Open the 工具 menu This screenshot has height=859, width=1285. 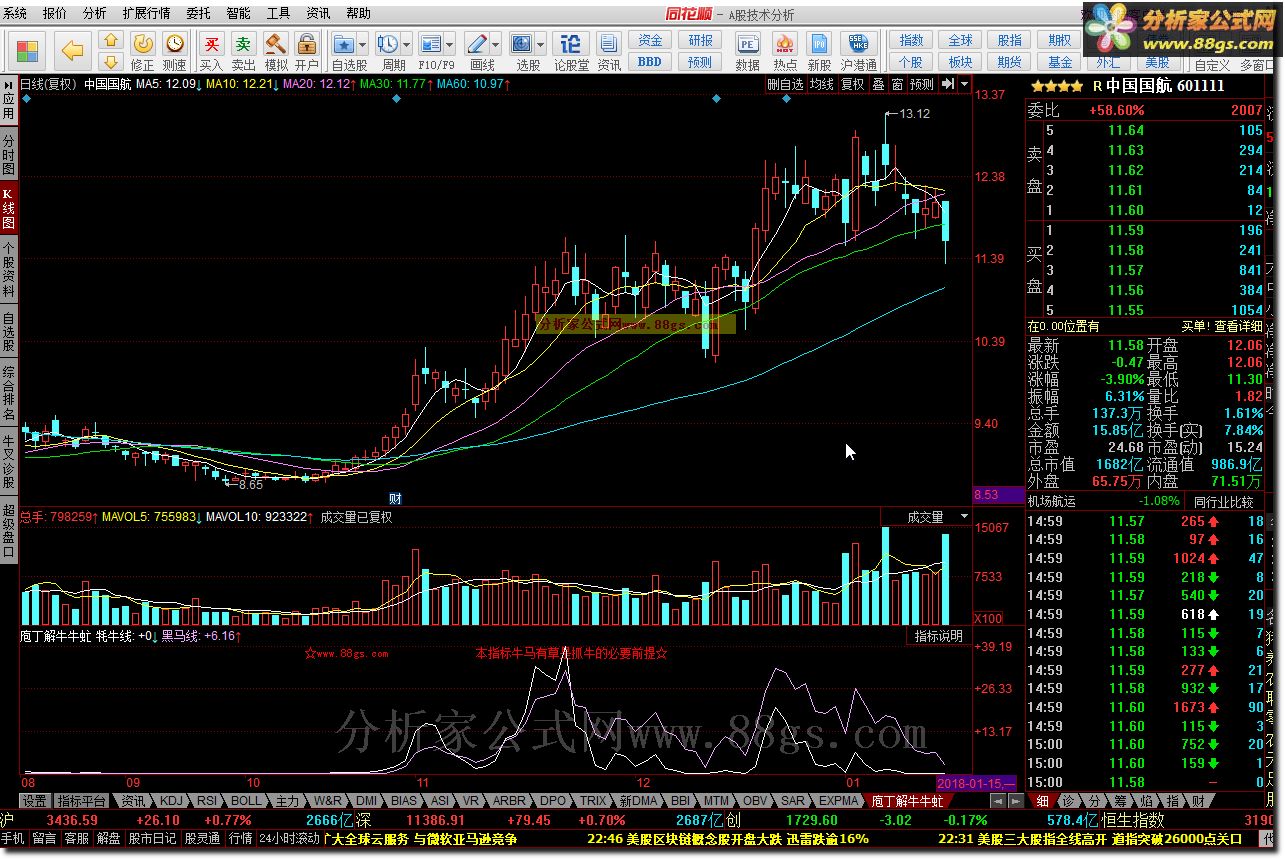(278, 14)
